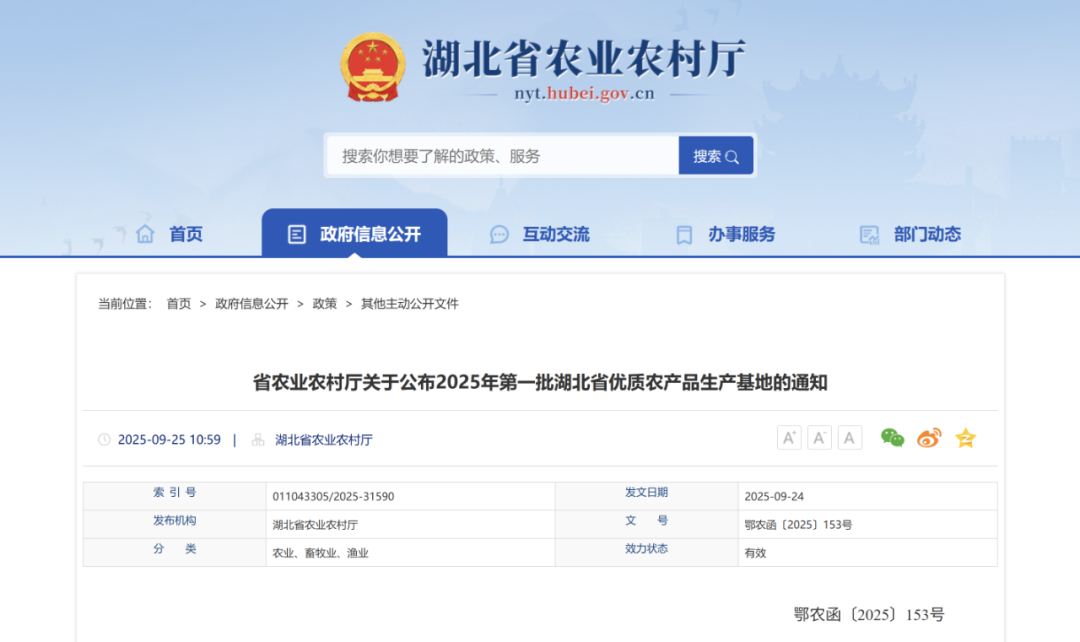
Task: Click the A- font shrink button
Action: click(x=819, y=437)
